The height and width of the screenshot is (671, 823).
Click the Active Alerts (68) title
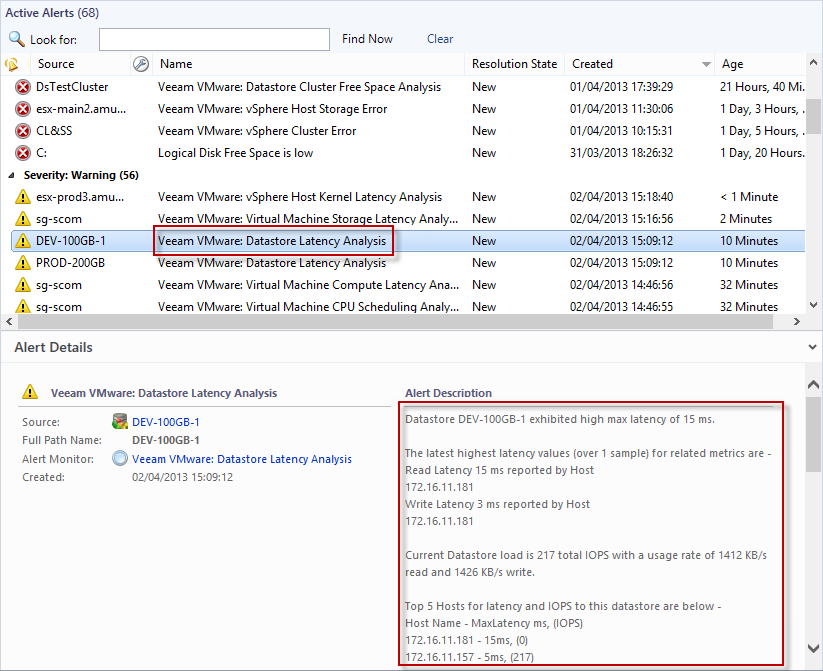tap(52, 13)
